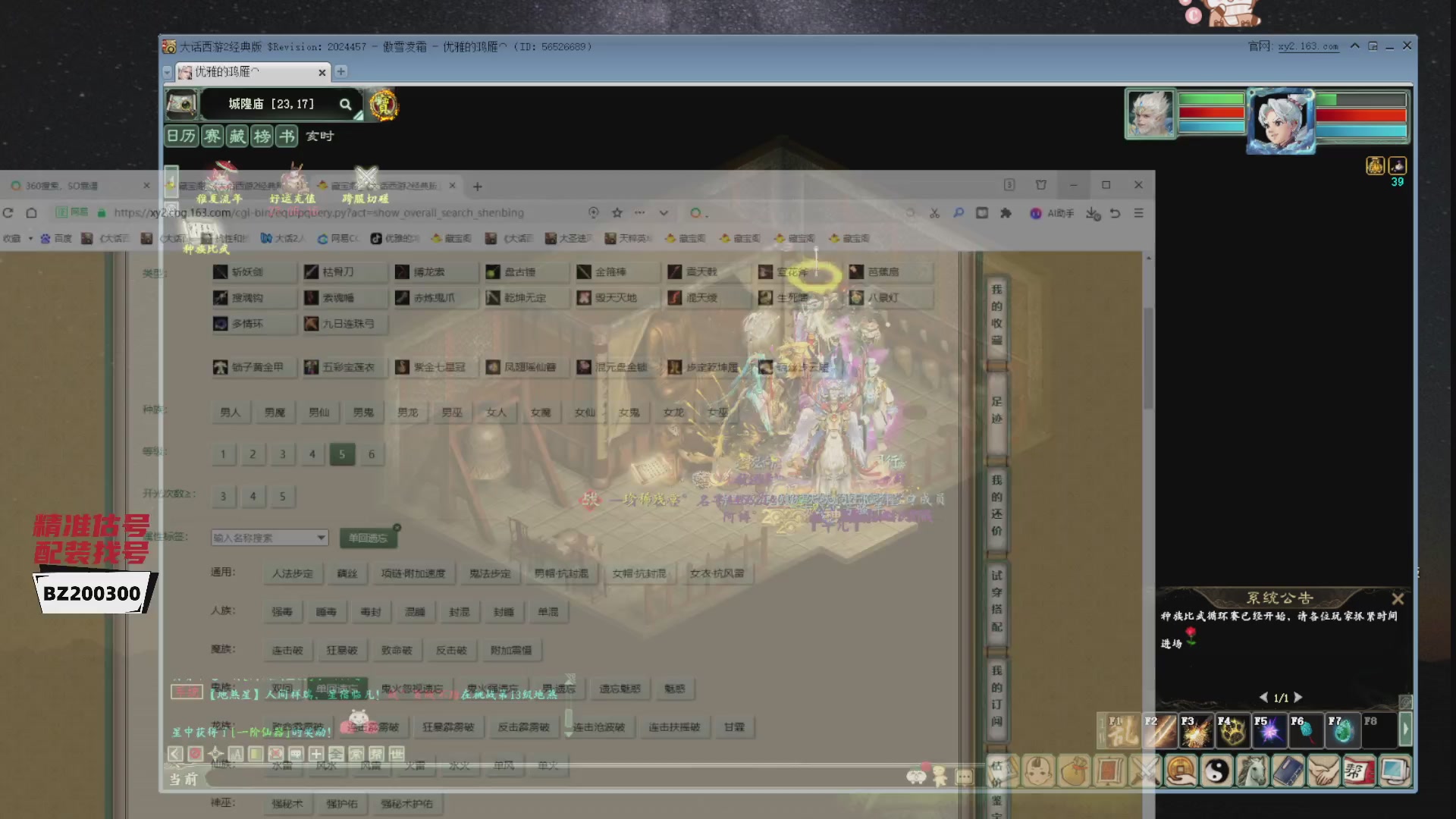Open the 收藏 bookmarks dropdown arrow

point(30,238)
